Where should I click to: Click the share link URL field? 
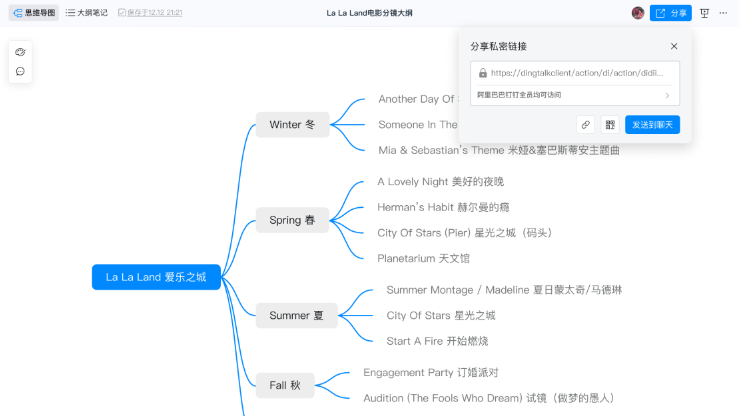(x=575, y=73)
